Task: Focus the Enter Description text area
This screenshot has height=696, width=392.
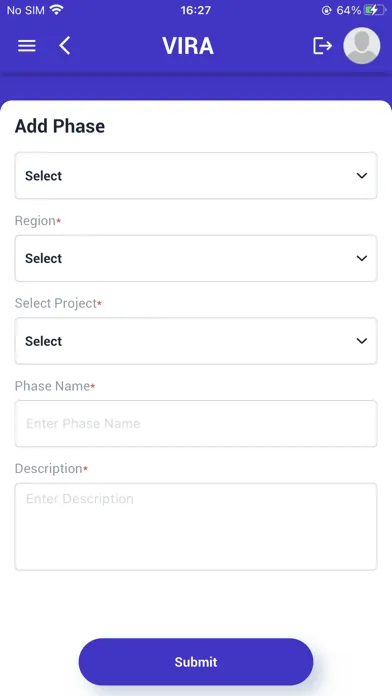Action: (196, 526)
